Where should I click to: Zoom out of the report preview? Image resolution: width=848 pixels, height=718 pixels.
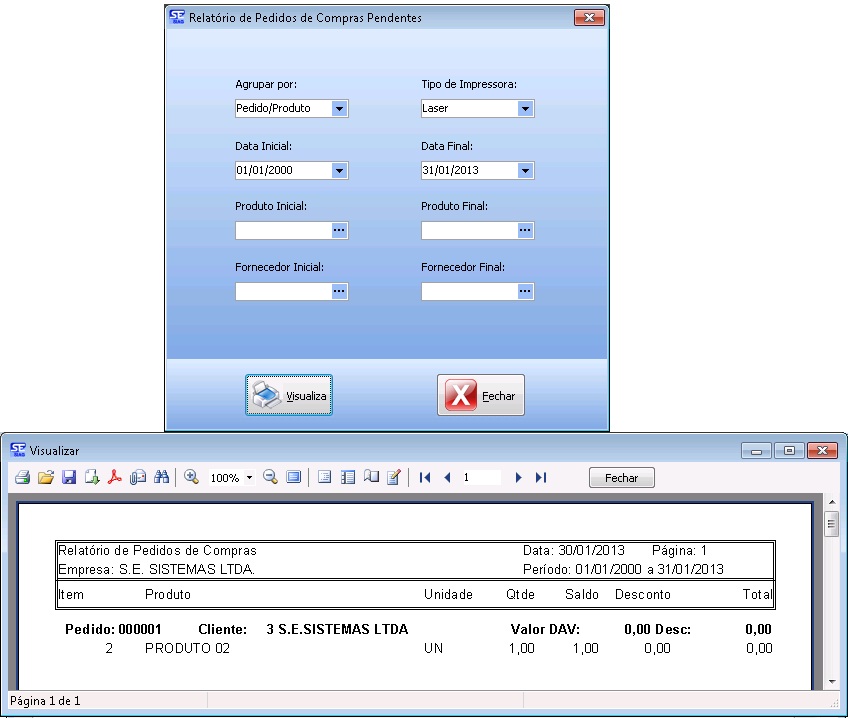(270, 478)
